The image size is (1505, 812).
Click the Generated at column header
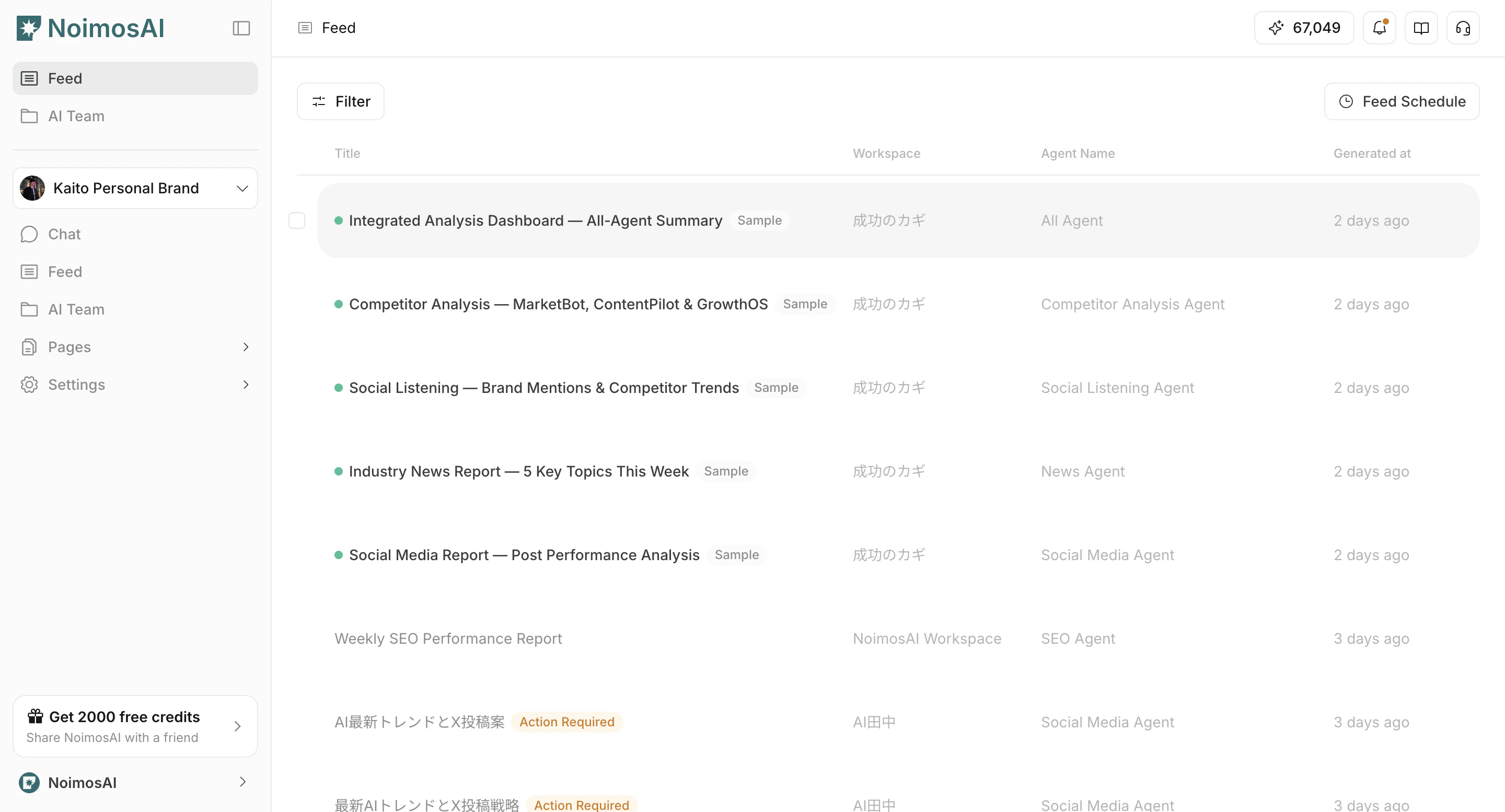tap(1372, 153)
